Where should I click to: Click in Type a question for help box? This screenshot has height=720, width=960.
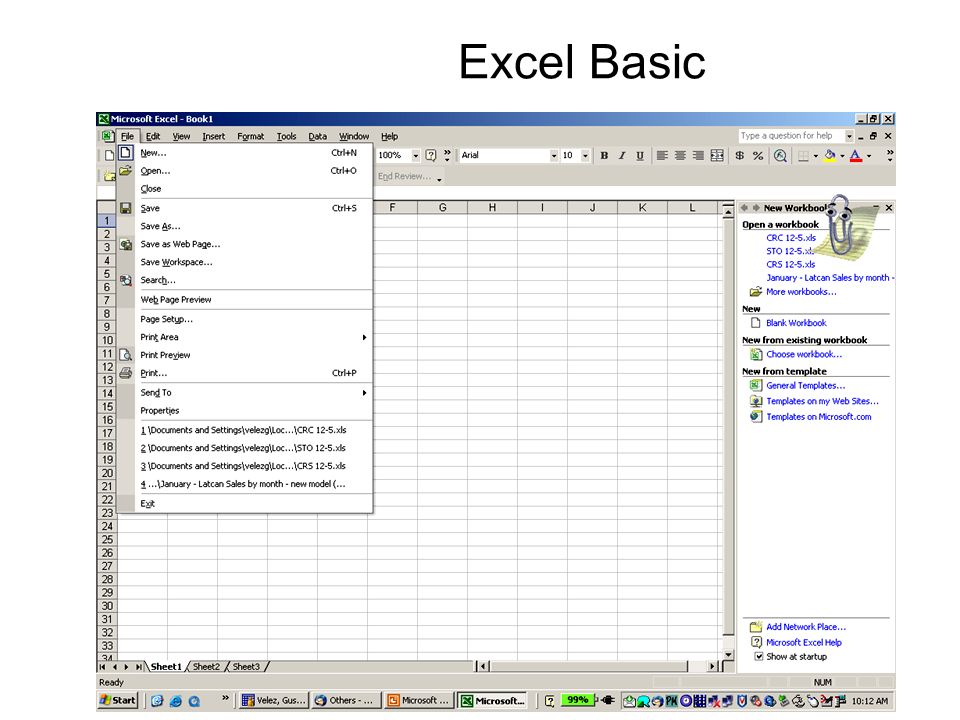coord(792,136)
